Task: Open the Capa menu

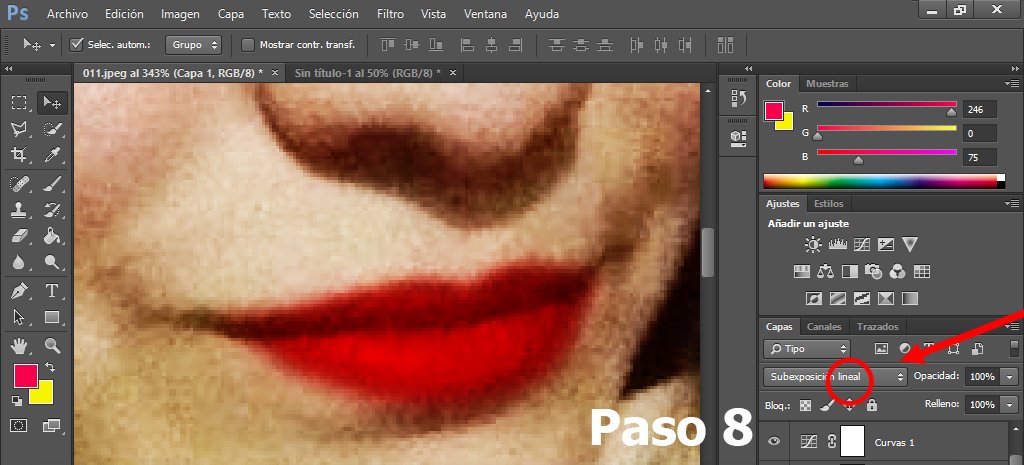Action: pos(231,14)
